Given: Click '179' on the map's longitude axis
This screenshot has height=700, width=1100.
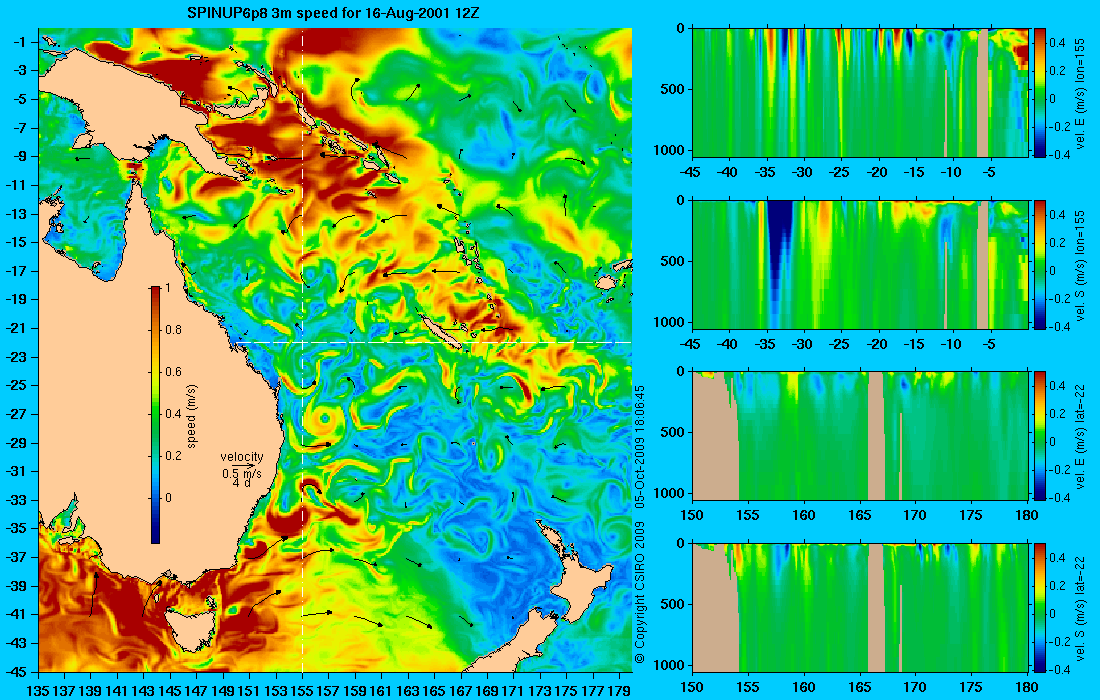Looking at the screenshot, I should coord(619,691).
